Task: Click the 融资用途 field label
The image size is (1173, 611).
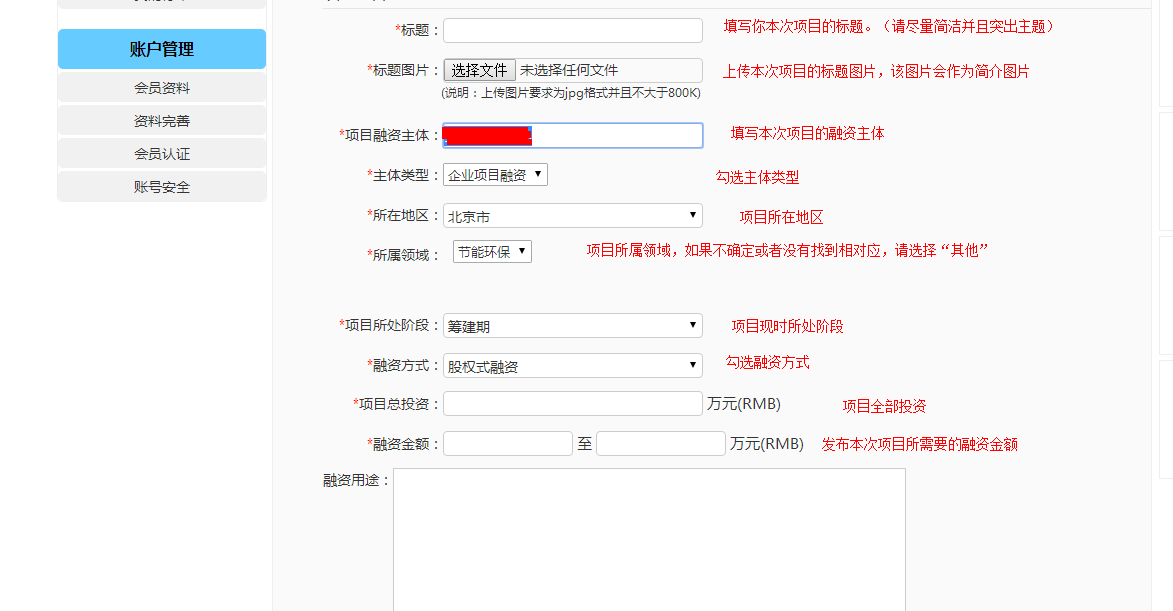Action: (x=357, y=480)
